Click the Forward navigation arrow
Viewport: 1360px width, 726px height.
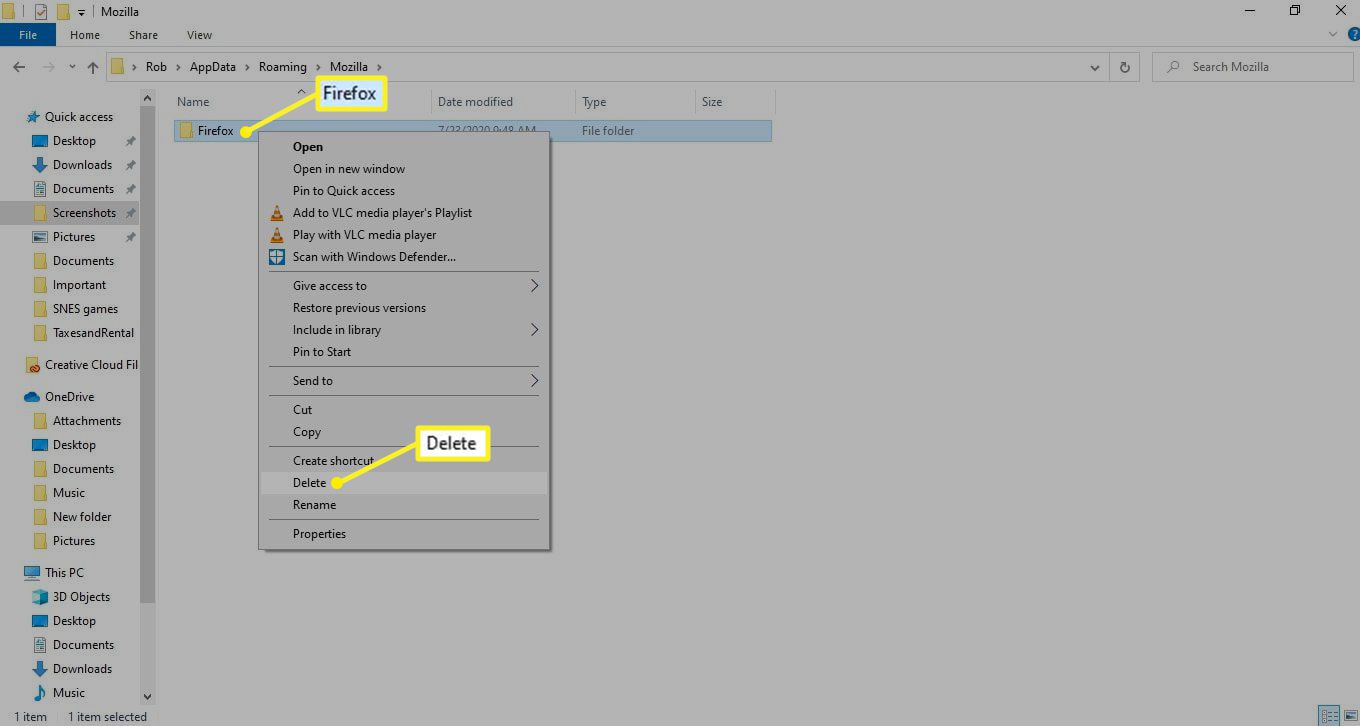[48, 67]
